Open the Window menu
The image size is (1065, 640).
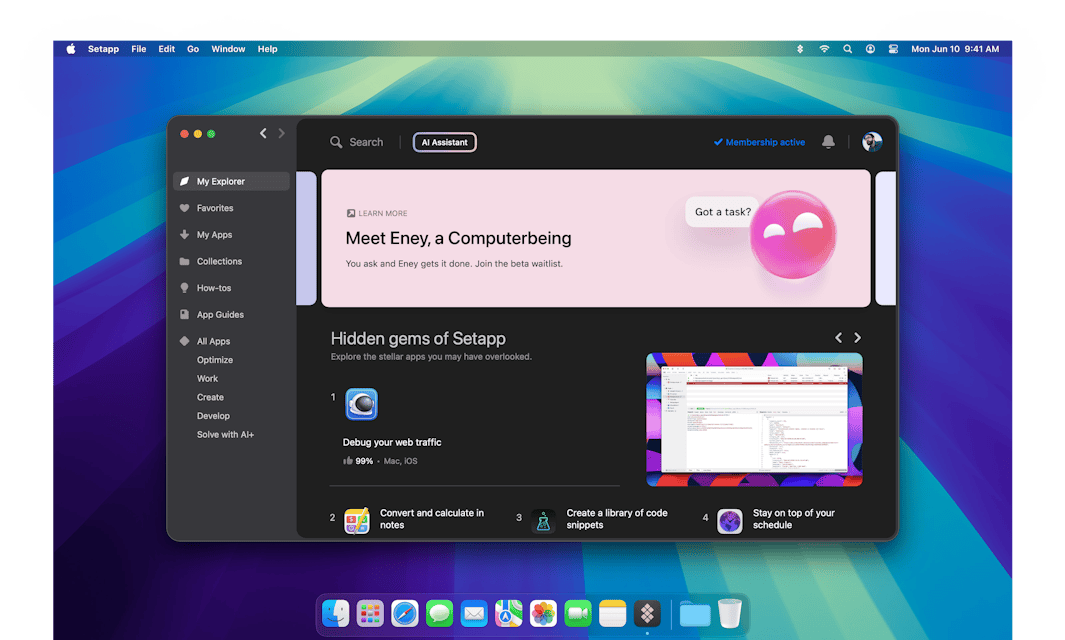click(x=228, y=49)
